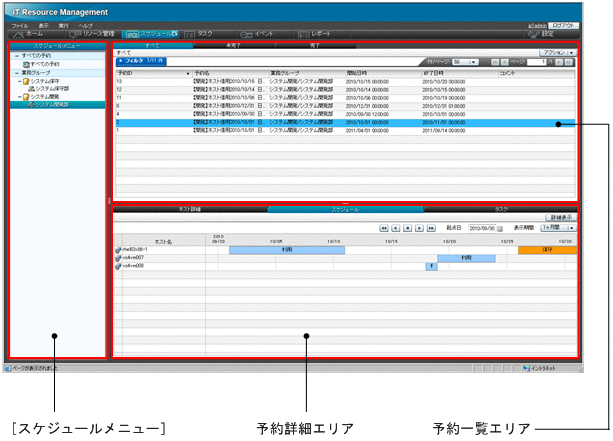Select reservation row with ID 1
The image size is (613, 441).
coord(345,131)
